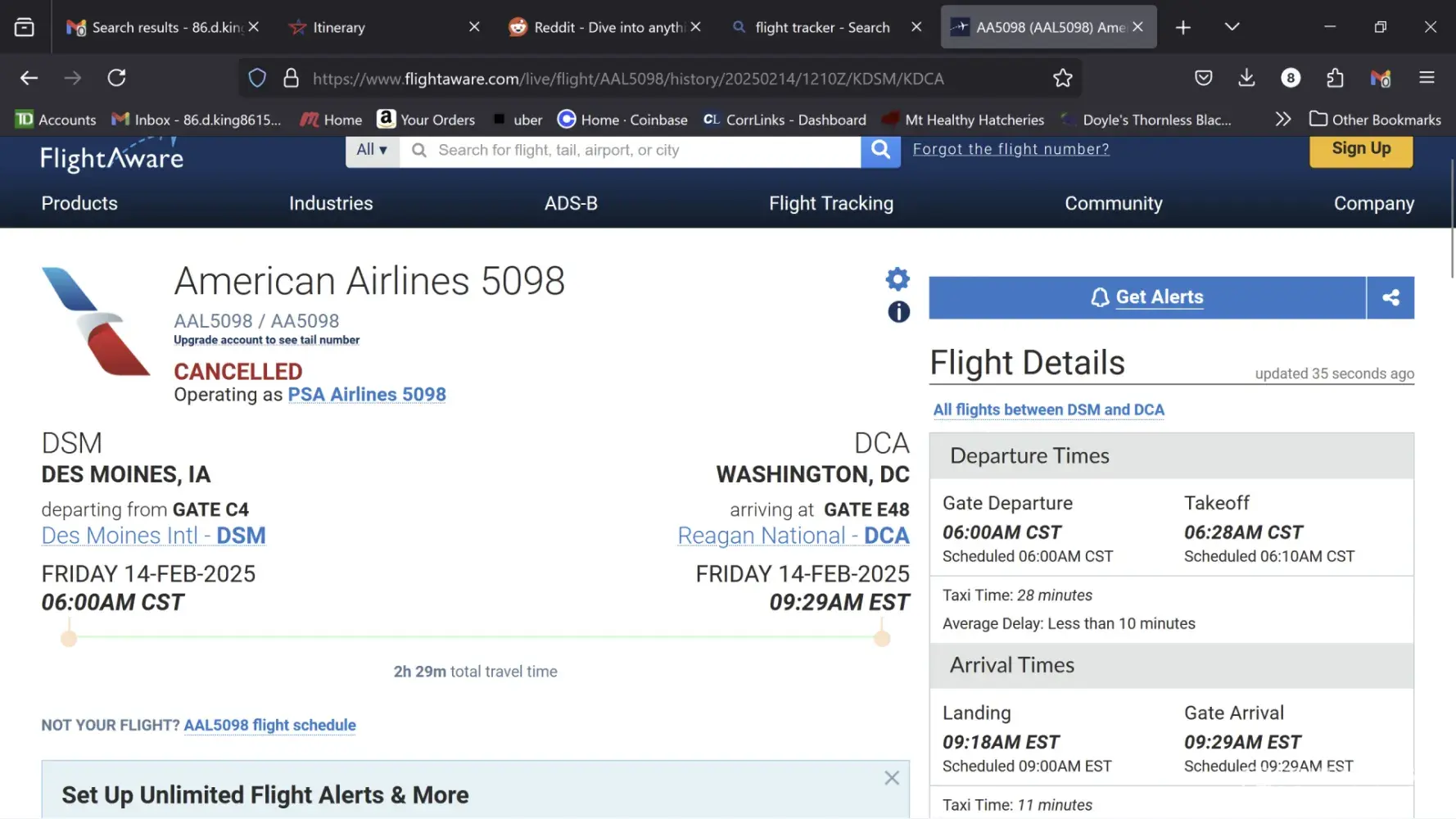
Task: Open flight page settings gear
Action: point(898,279)
